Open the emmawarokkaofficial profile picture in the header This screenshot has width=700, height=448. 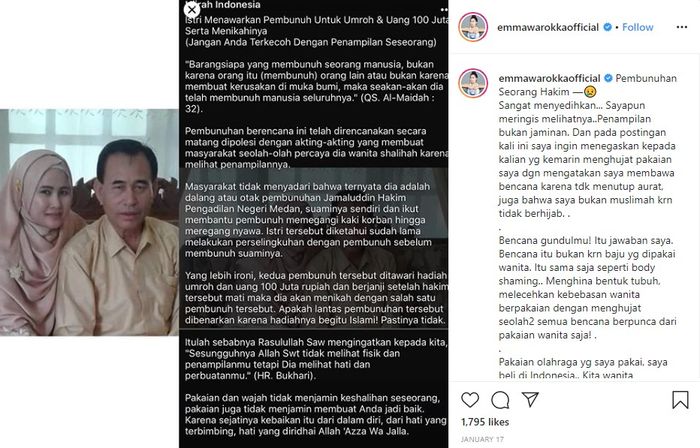(x=473, y=27)
